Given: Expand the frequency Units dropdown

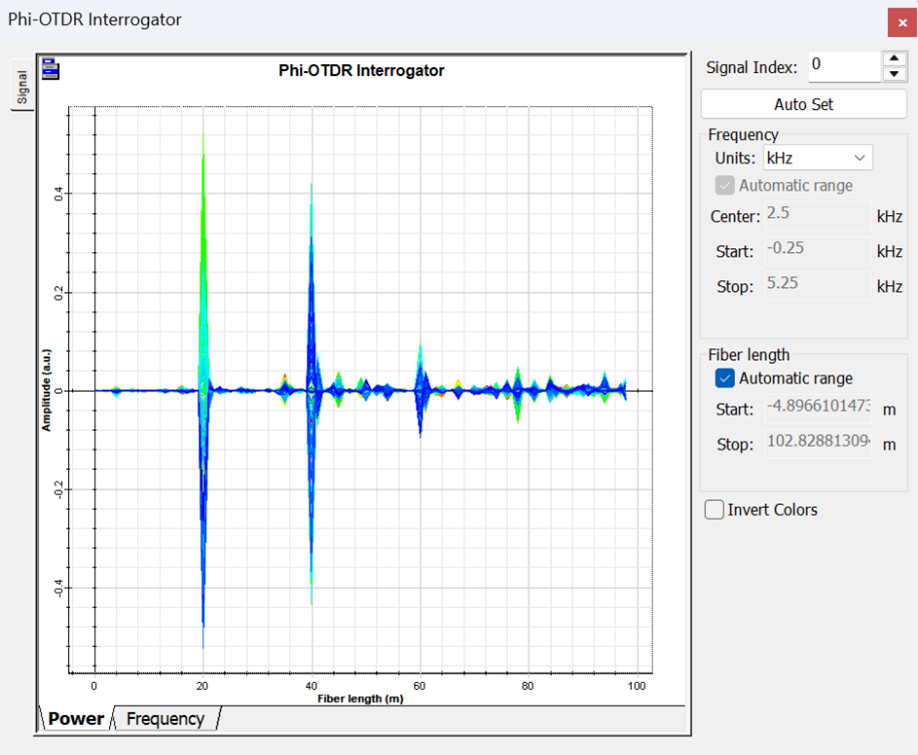Looking at the screenshot, I should pyautogui.click(x=816, y=158).
